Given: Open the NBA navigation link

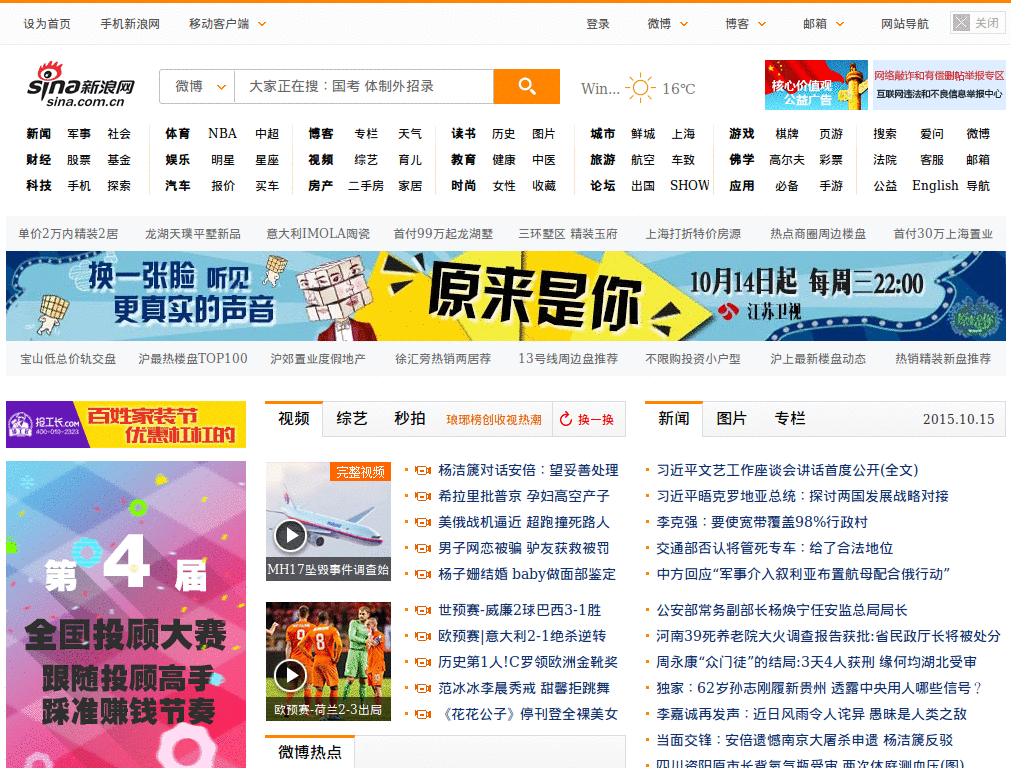Looking at the screenshot, I should point(222,134).
